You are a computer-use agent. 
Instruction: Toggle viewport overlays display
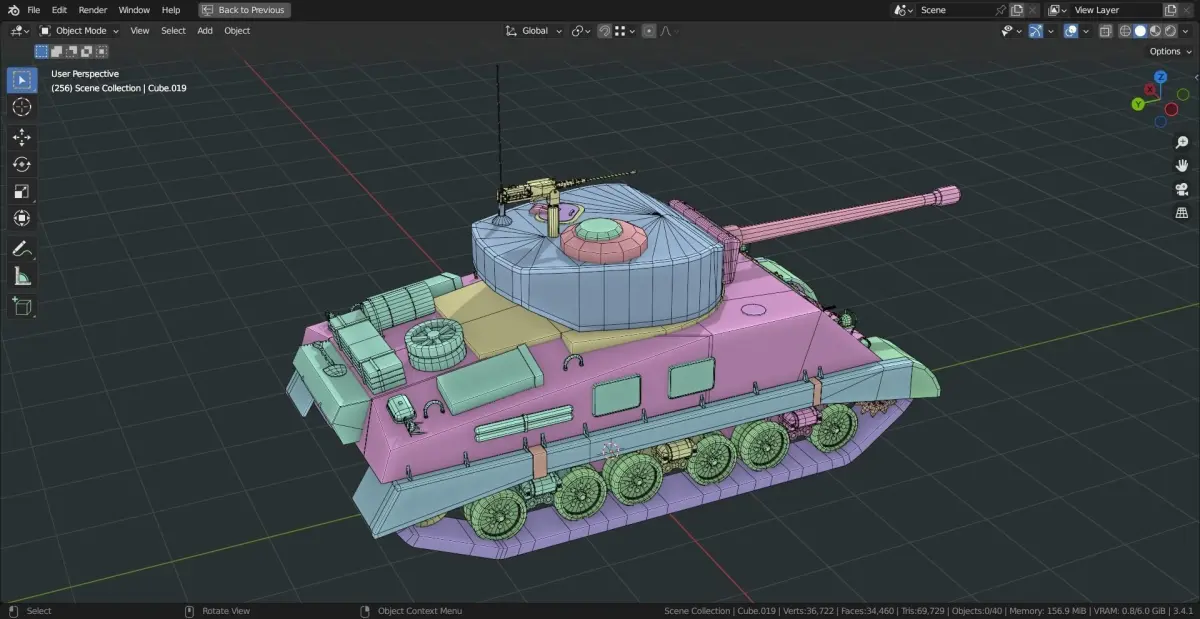pyautogui.click(x=1071, y=31)
